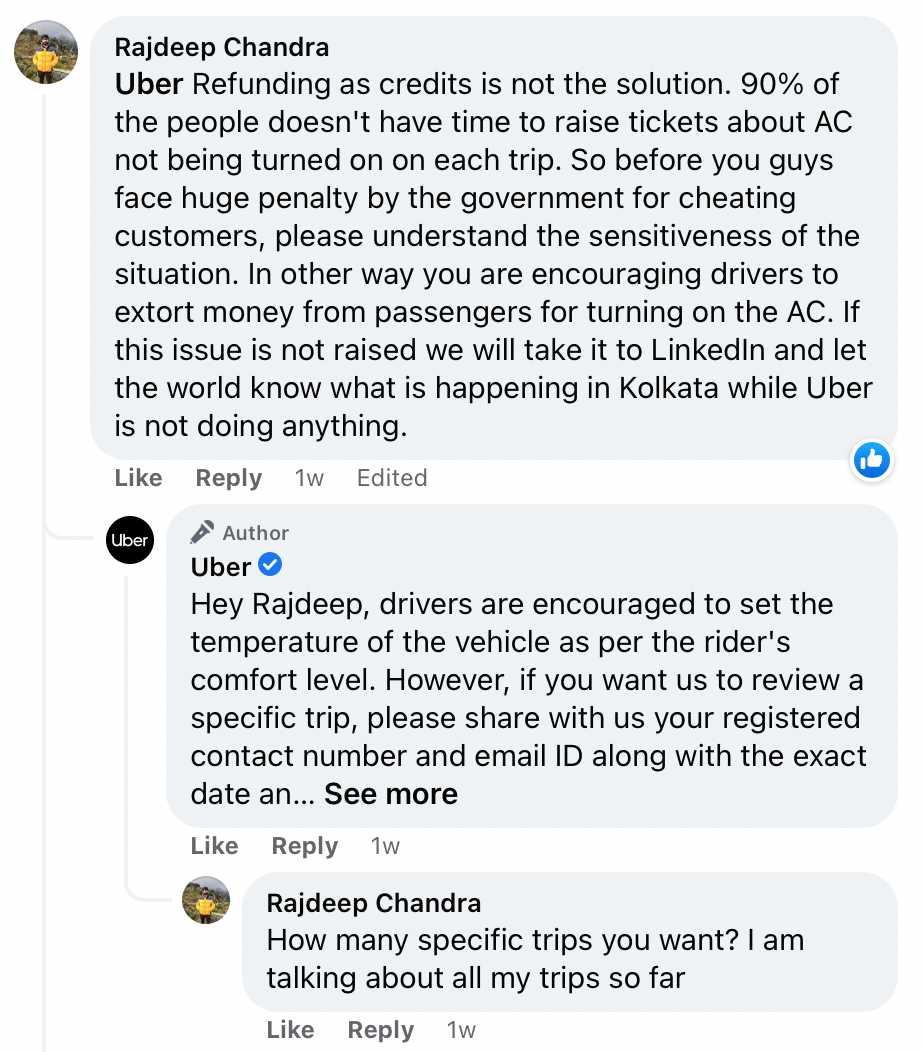
Task: Click the 1w timestamp on the top comment
Action: (x=309, y=478)
